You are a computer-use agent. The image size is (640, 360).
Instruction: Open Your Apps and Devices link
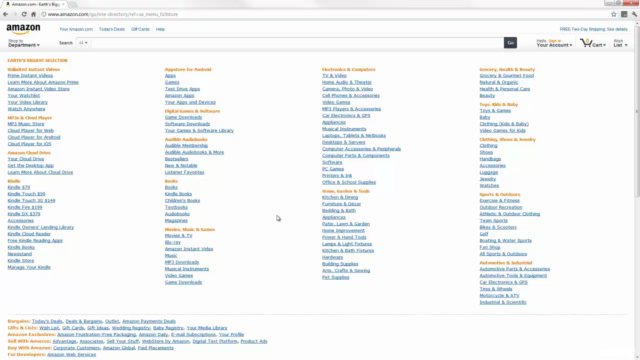click(x=190, y=102)
